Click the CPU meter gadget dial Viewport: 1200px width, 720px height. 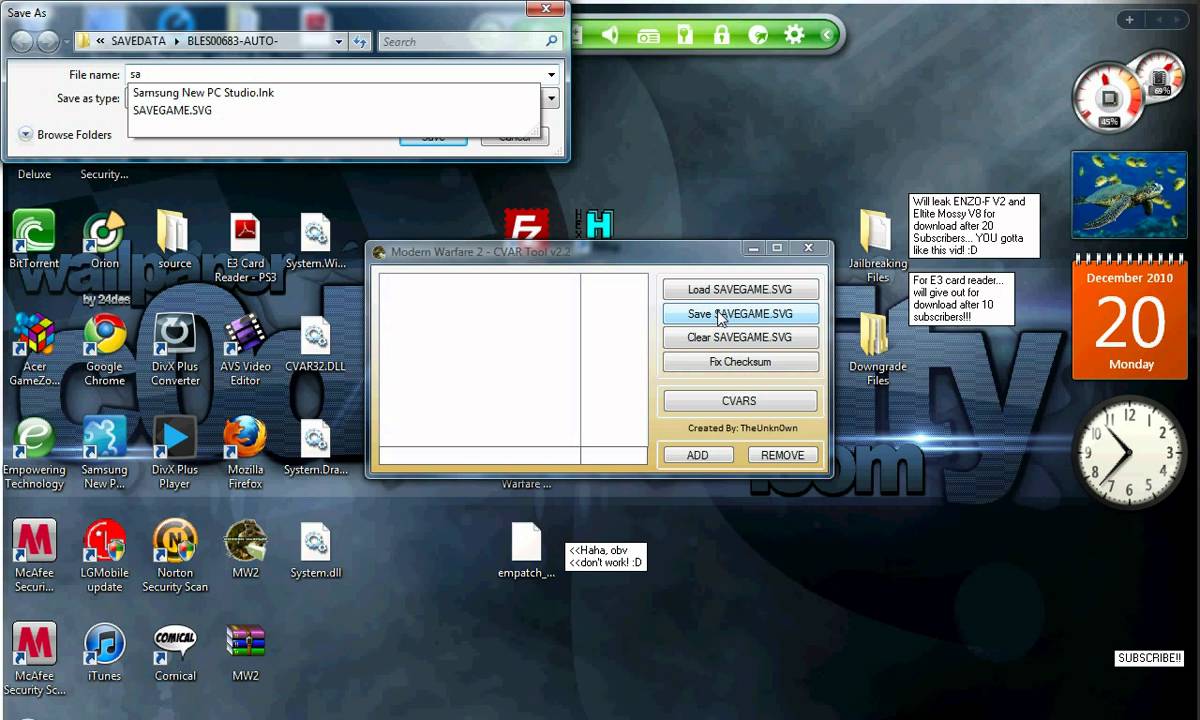tap(1109, 98)
